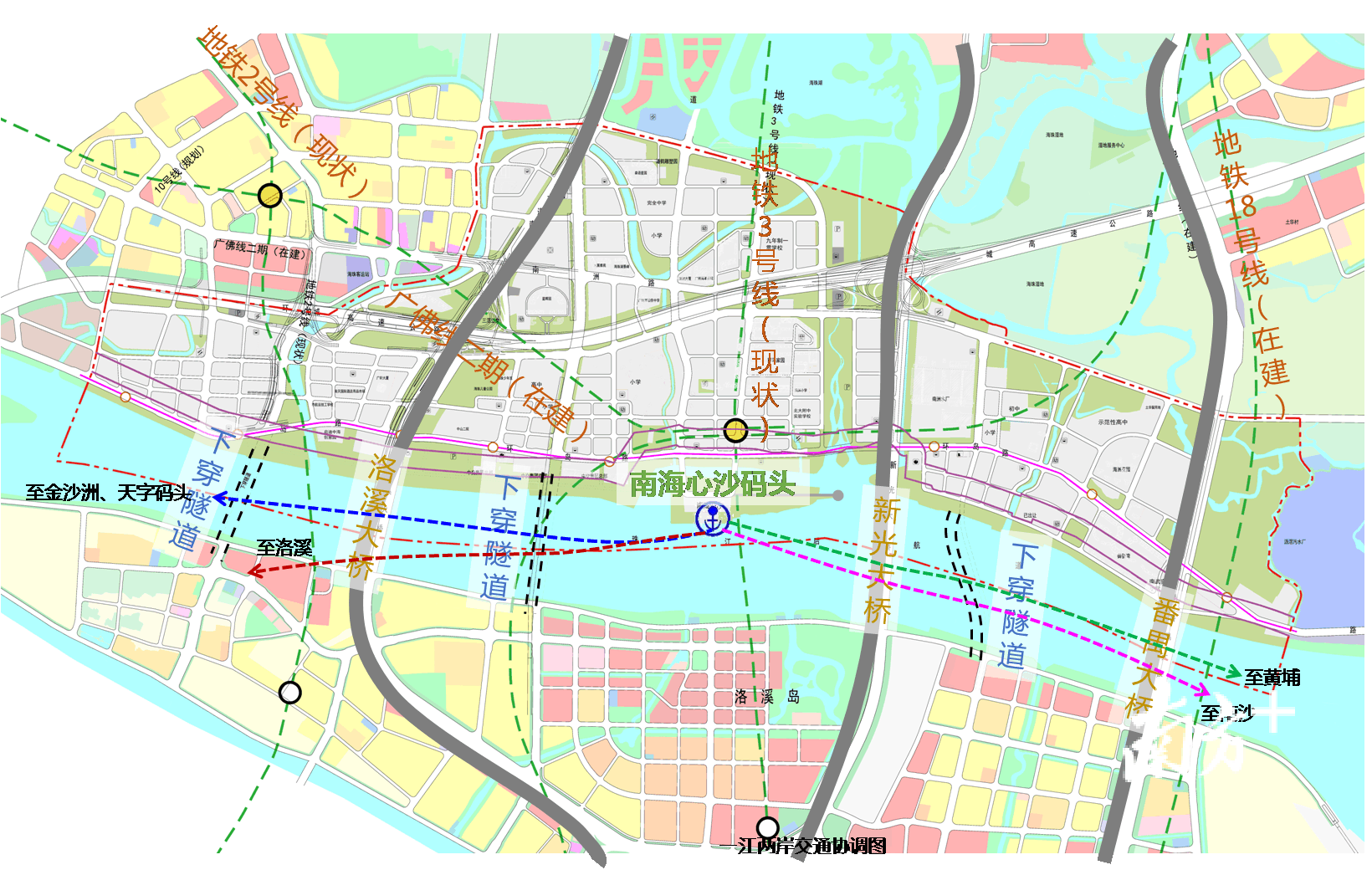Click the 至黄埔 destination text
Viewport: 1372px width, 870px height.
(1272, 678)
